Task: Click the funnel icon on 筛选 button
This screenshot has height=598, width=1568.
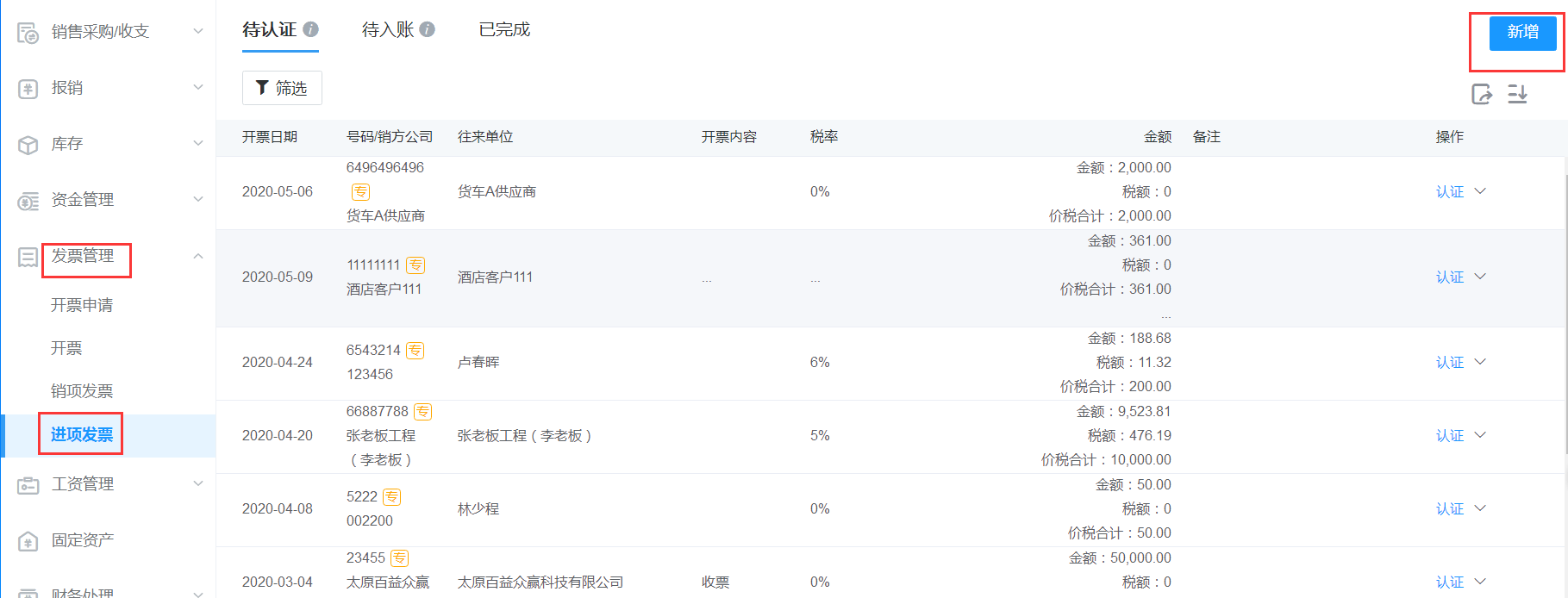Action: coord(262,88)
